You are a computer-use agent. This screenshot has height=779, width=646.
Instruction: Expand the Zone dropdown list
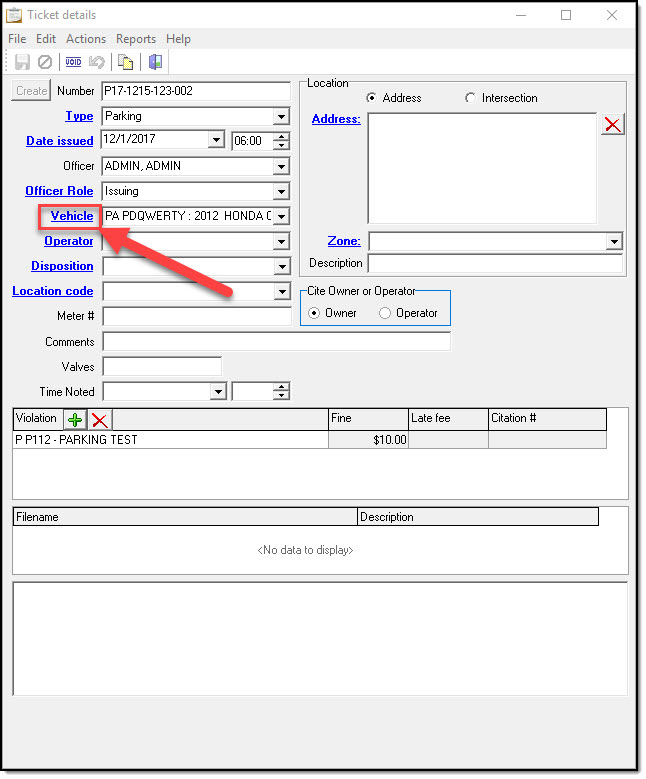(613, 241)
